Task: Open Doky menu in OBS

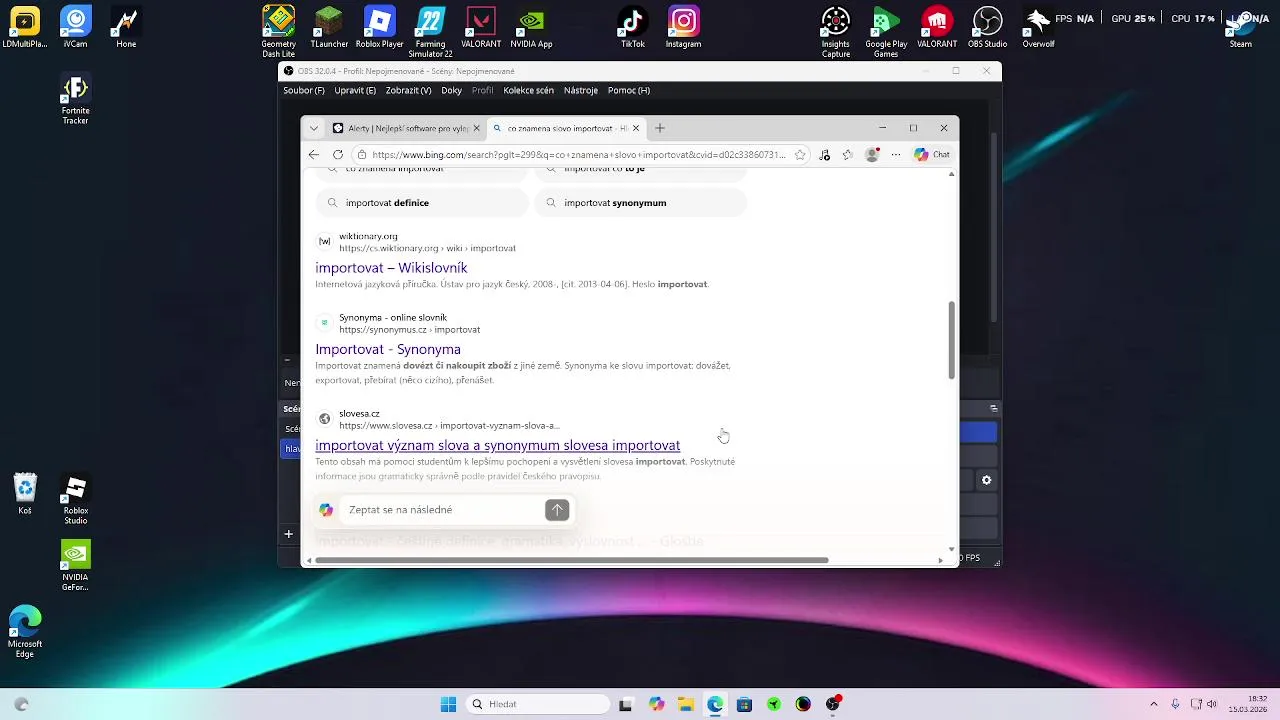Action: (451, 90)
